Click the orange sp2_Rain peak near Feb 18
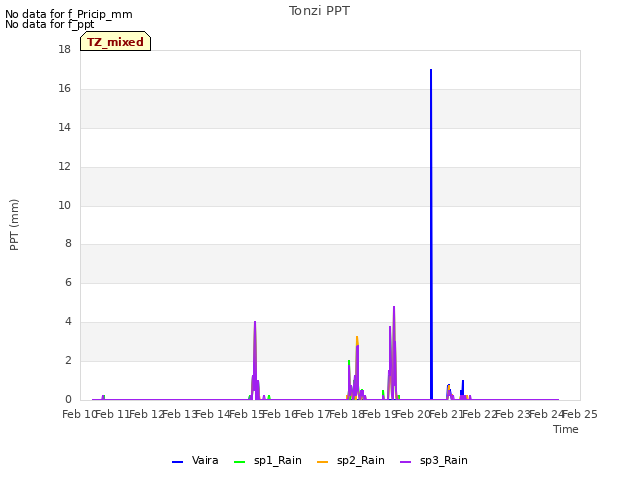The height and width of the screenshot is (480, 640). click(x=357, y=338)
